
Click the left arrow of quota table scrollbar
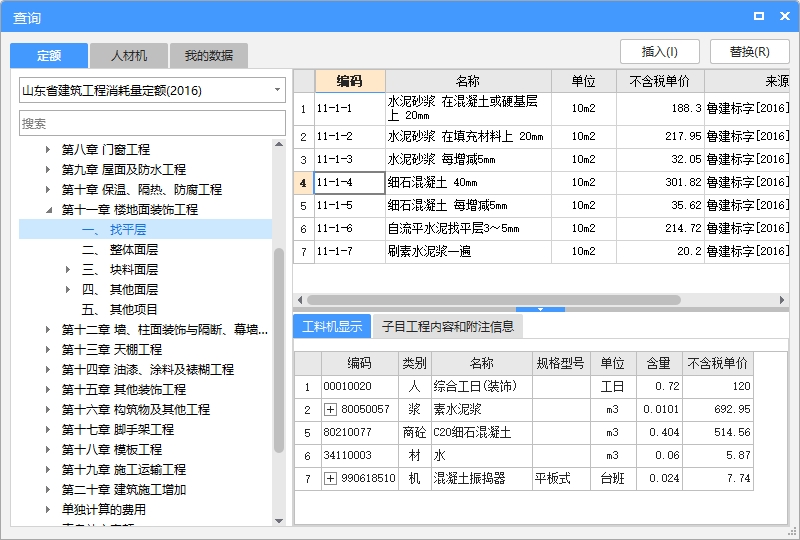tap(300, 300)
